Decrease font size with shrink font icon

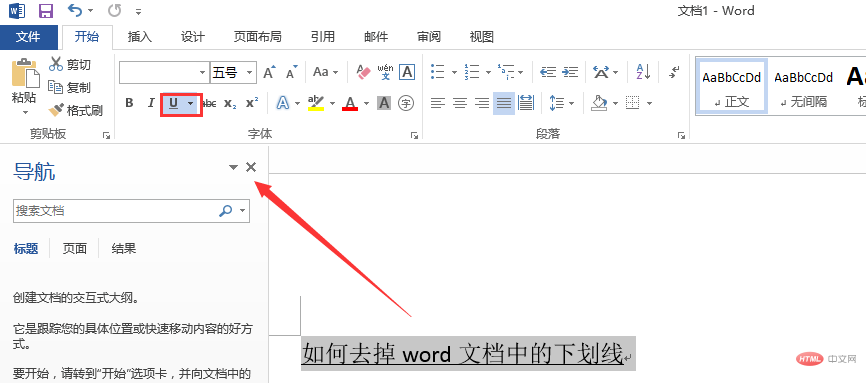[x=292, y=72]
